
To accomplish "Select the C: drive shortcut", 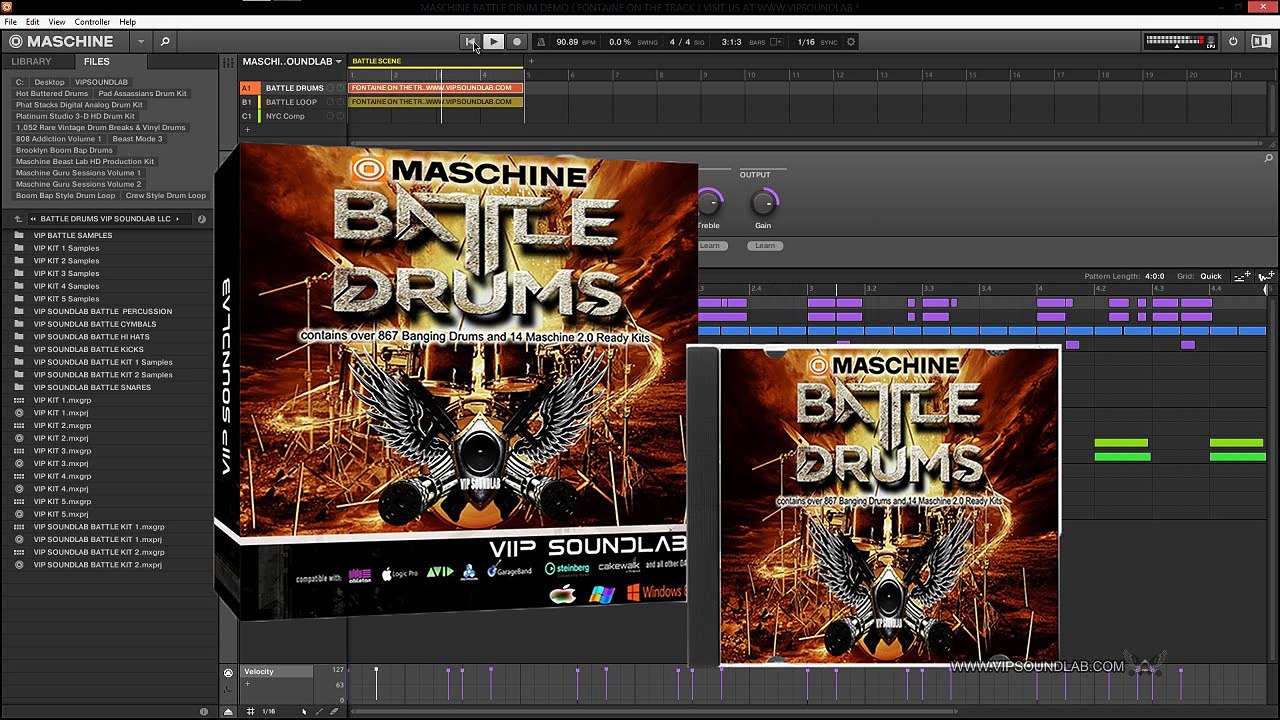I will (19, 82).
